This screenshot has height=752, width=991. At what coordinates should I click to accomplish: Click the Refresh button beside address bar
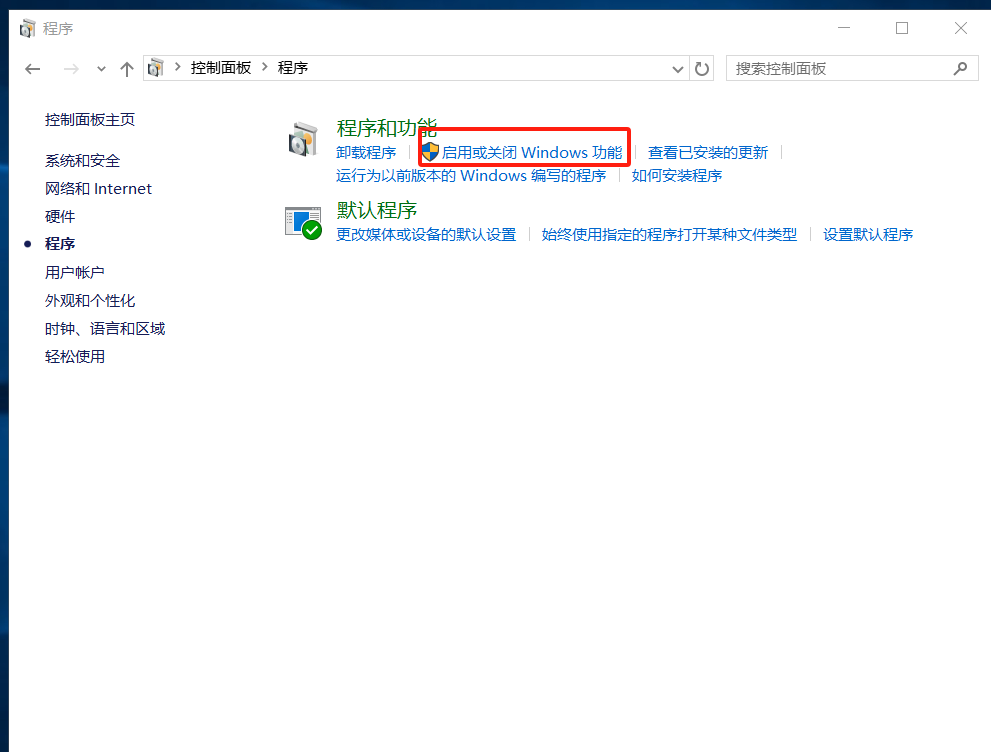702,69
